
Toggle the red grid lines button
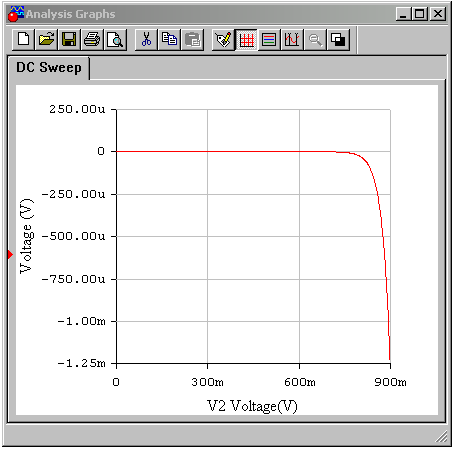click(246, 40)
